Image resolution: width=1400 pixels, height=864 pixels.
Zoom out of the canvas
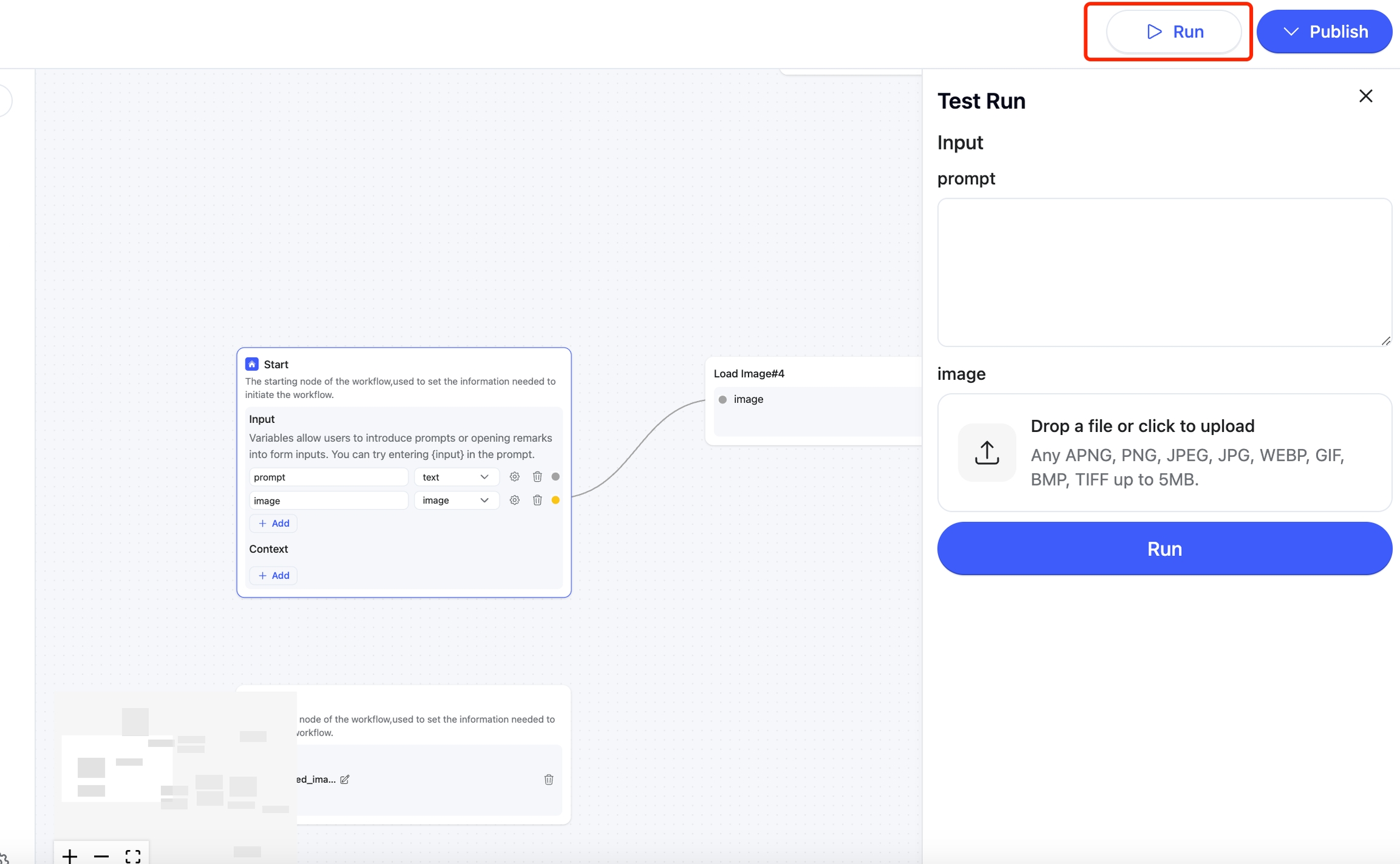pyautogui.click(x=101, y=855)
